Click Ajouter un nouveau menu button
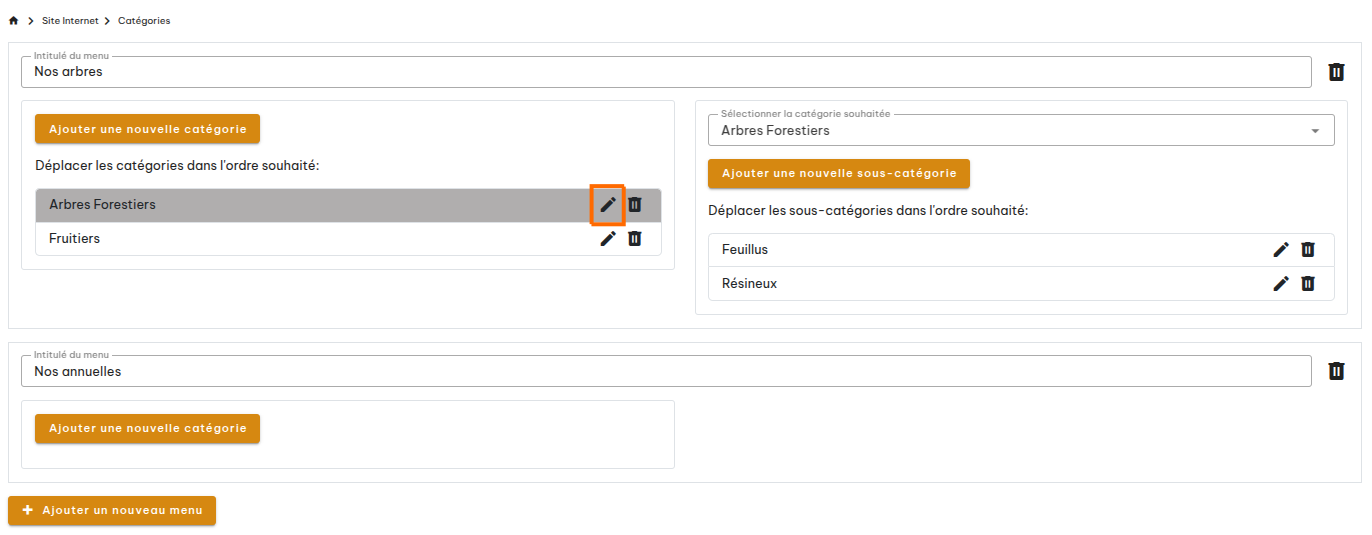Viewport: 1372px width, 535px height. pos(112,510)
